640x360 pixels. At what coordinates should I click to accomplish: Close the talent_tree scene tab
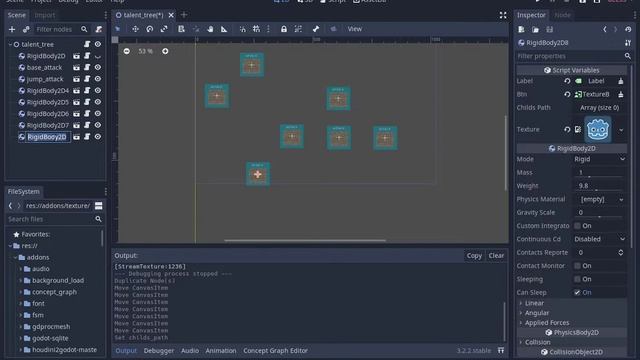[171, 15]
